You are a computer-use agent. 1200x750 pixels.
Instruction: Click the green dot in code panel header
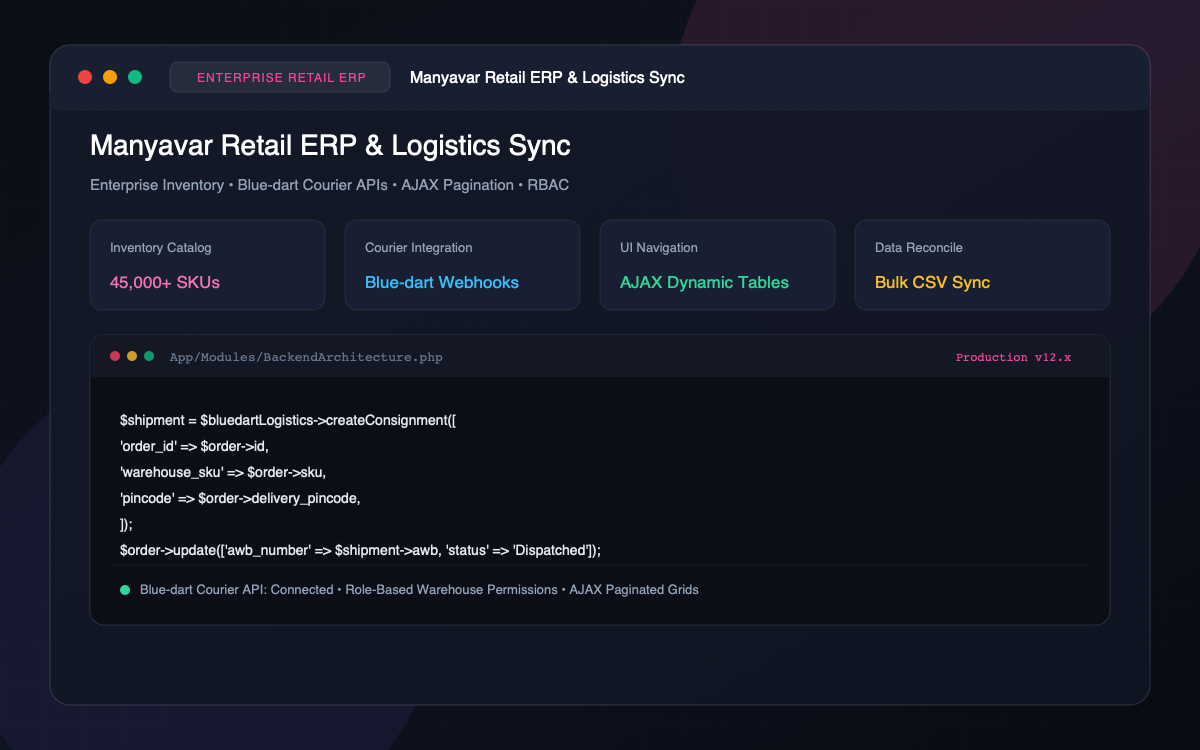(x=149, y=356)
